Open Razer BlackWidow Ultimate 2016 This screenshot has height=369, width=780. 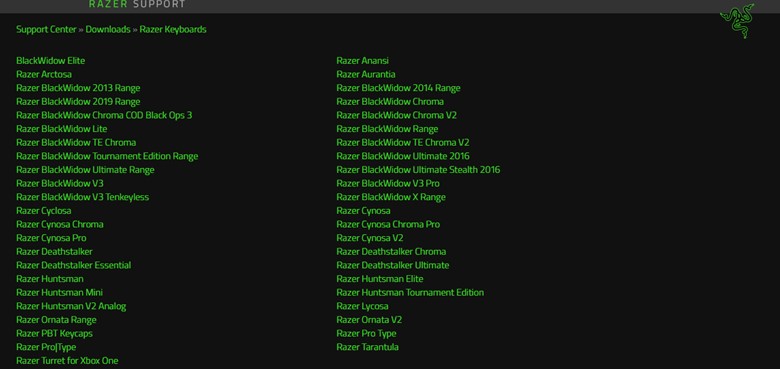pos(403,157)
